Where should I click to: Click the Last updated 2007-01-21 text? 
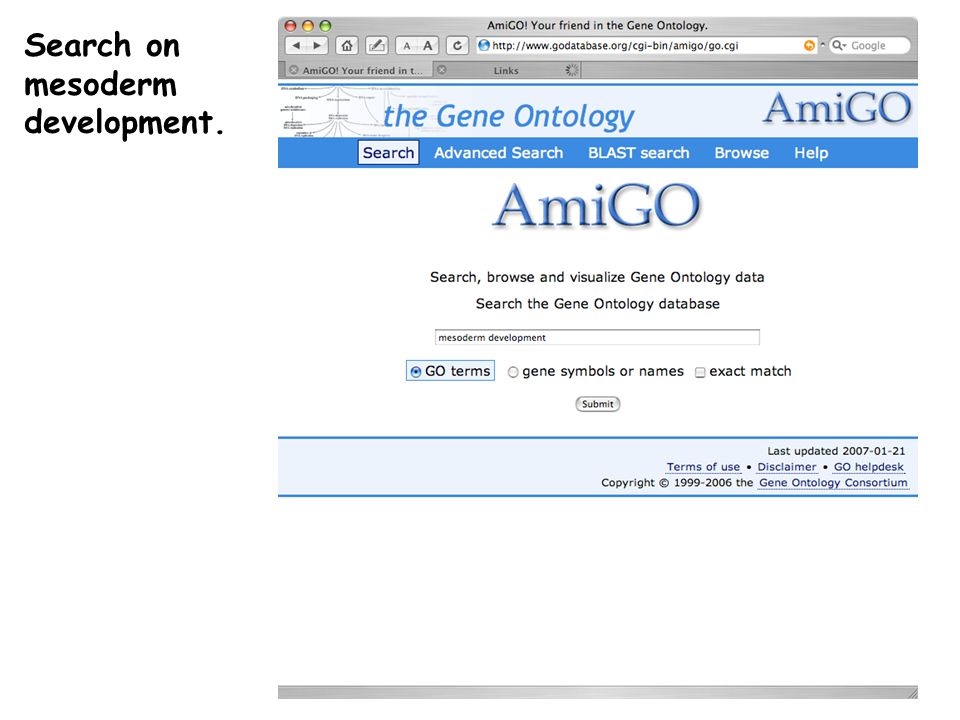pyautogui.click(x=836, y=451)
